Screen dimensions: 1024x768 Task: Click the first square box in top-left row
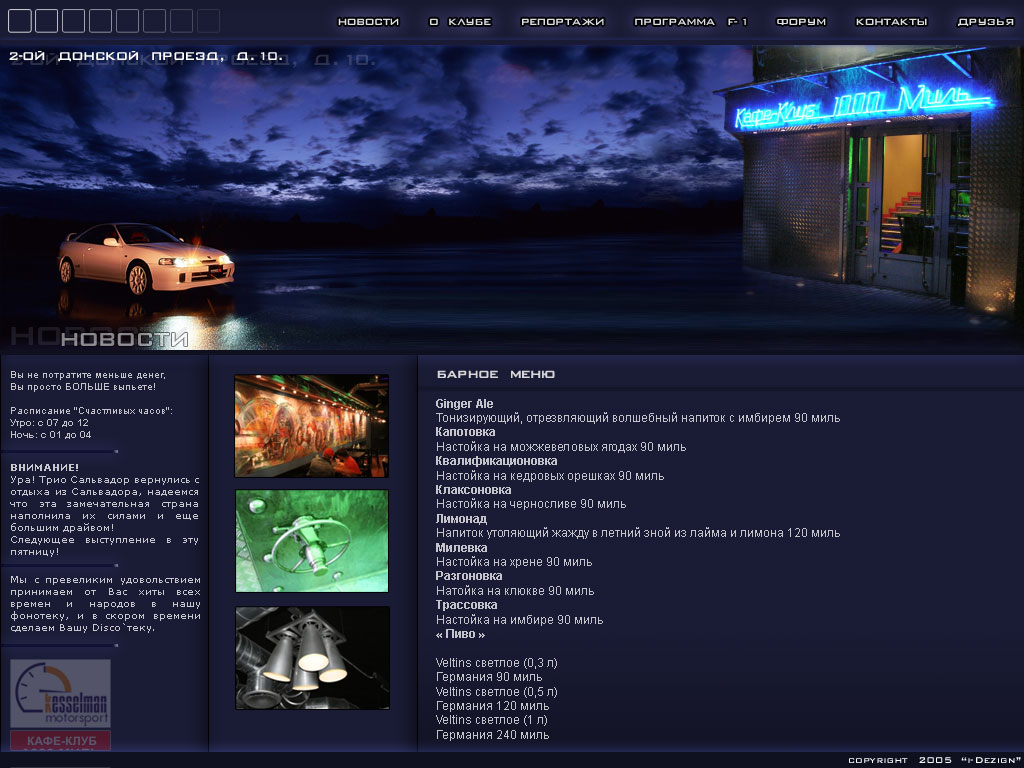(19, 21)
